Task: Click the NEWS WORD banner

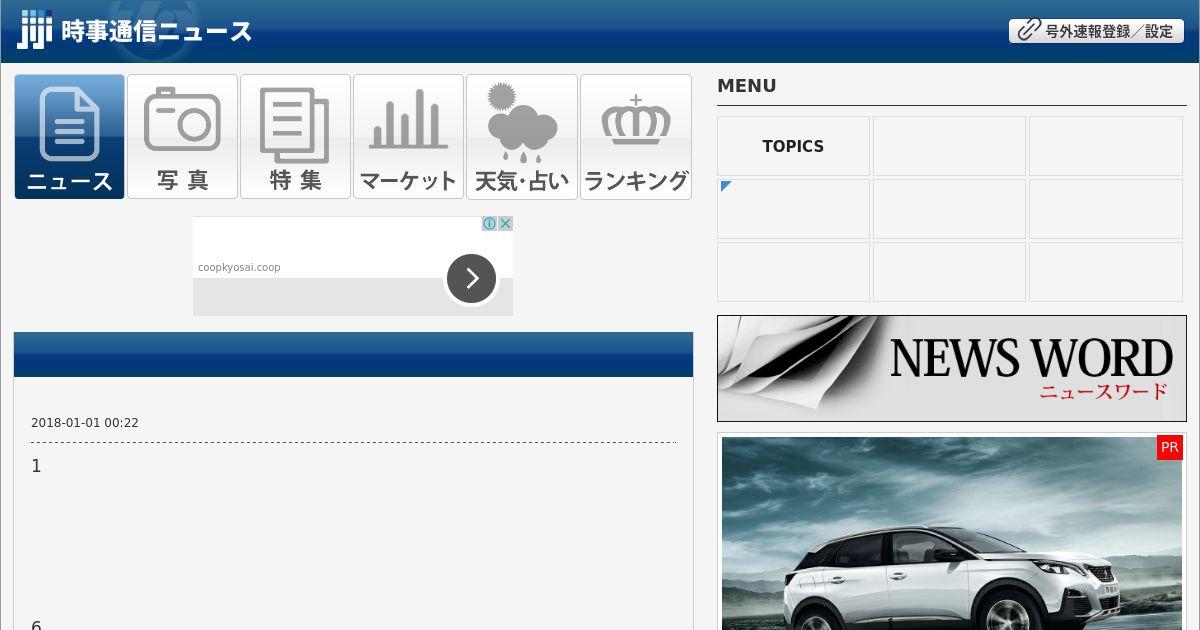Action: pos(952,368)
